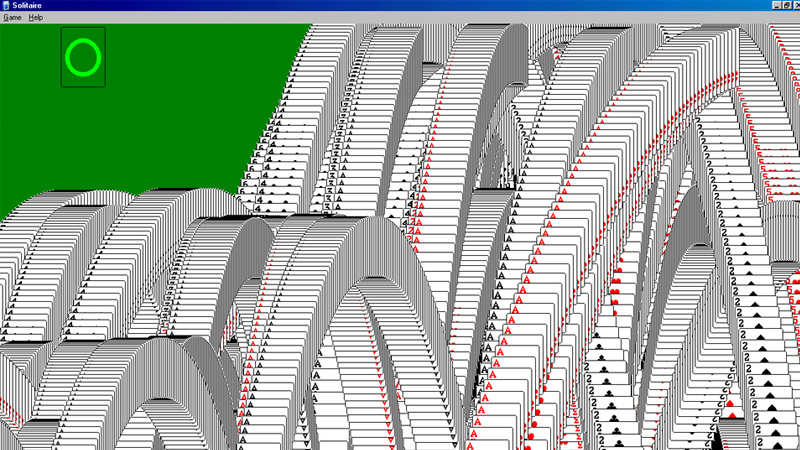Open the Game menu

coord(12,18)
